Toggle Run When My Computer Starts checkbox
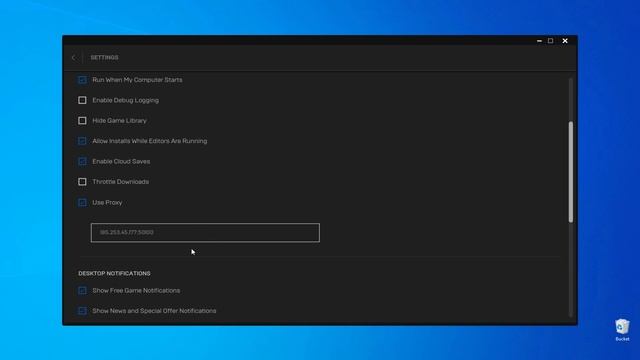640x360 pixels. [x=82, y=80]
